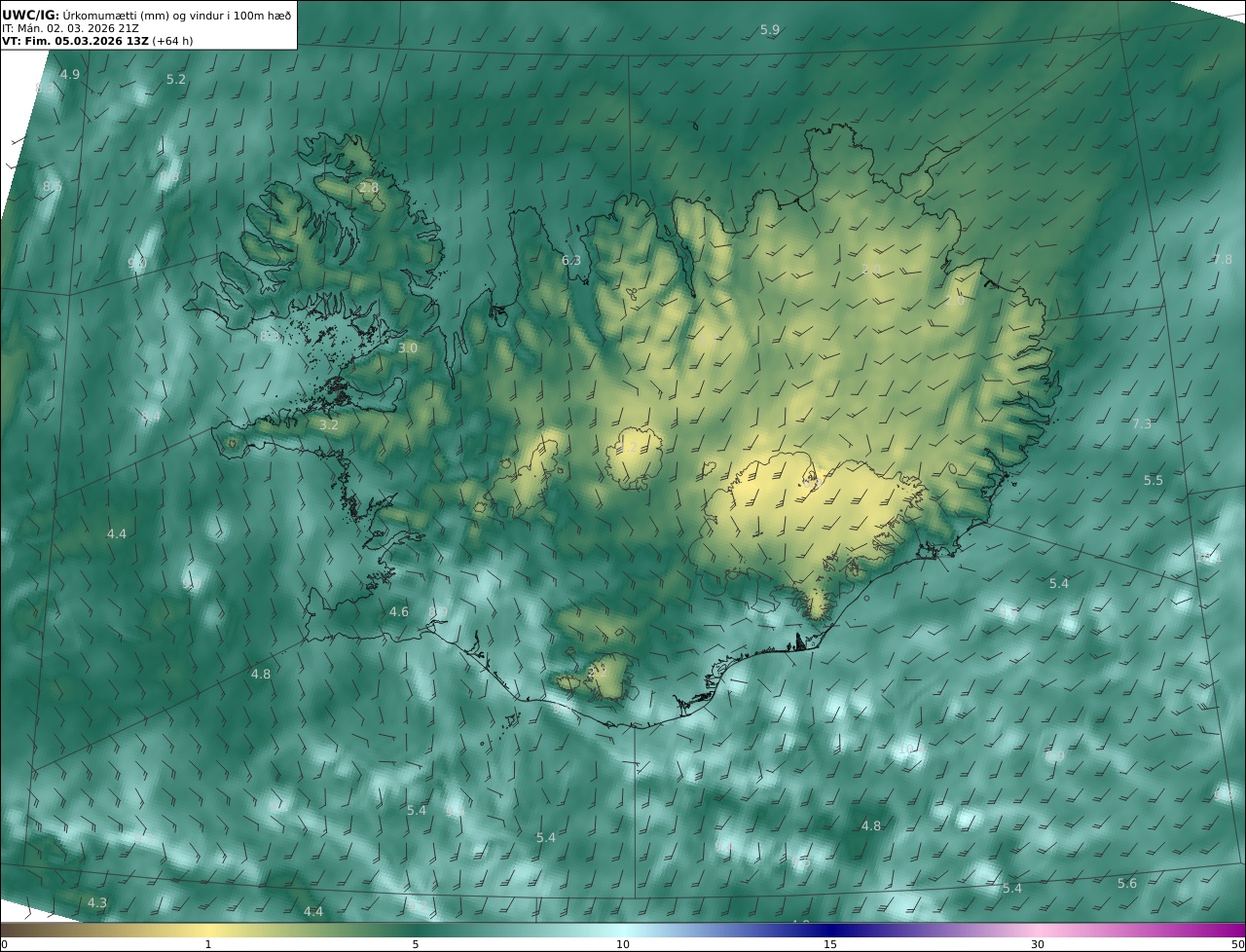Click the 3.0 value label

(x=408, y=348)
